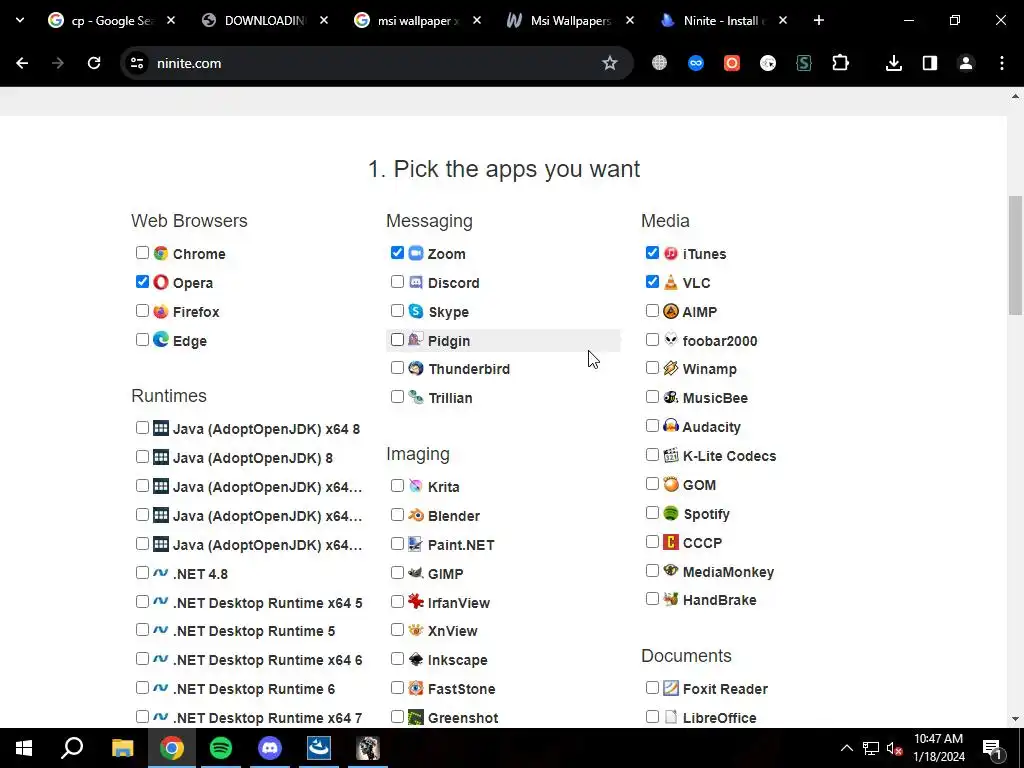
Task: Click the AIMP icon
Action: (x=671, y=311)
